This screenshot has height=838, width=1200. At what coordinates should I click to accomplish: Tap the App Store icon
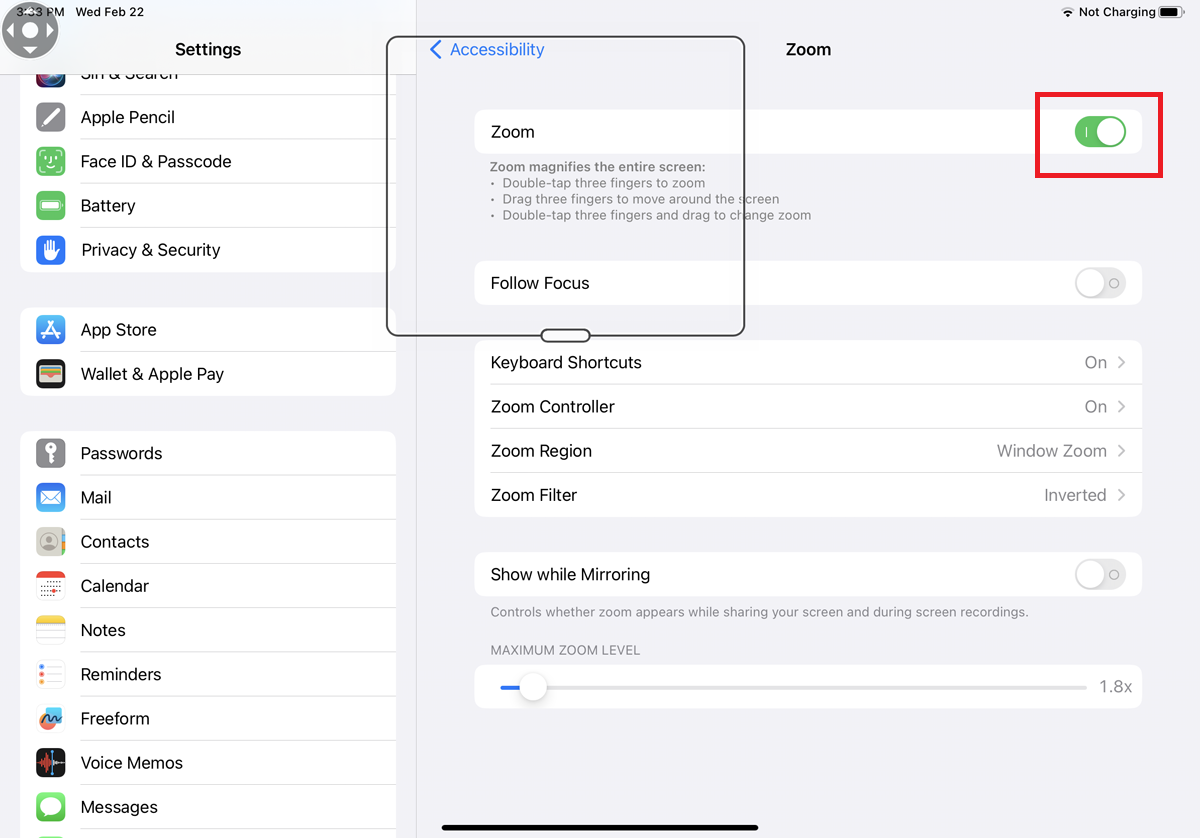click(51, 330)
